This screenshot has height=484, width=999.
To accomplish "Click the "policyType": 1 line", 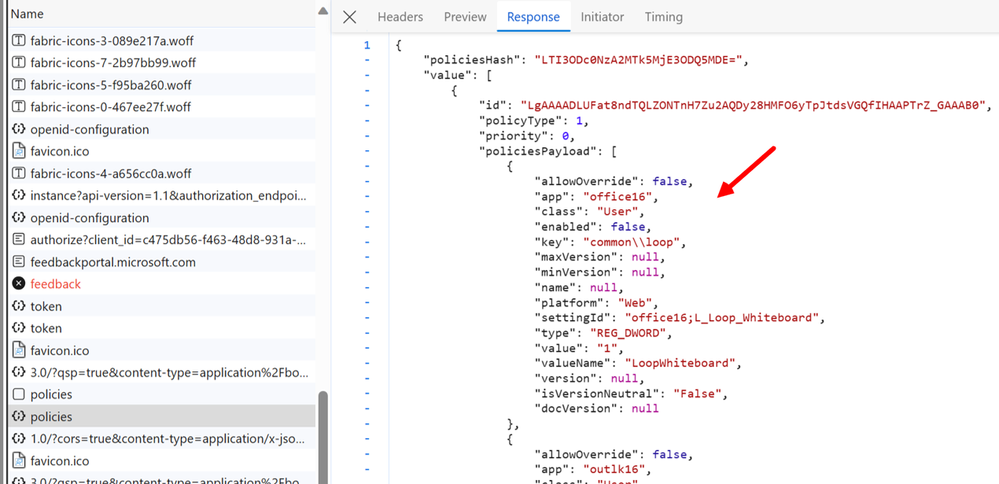I will coord(534,120).
